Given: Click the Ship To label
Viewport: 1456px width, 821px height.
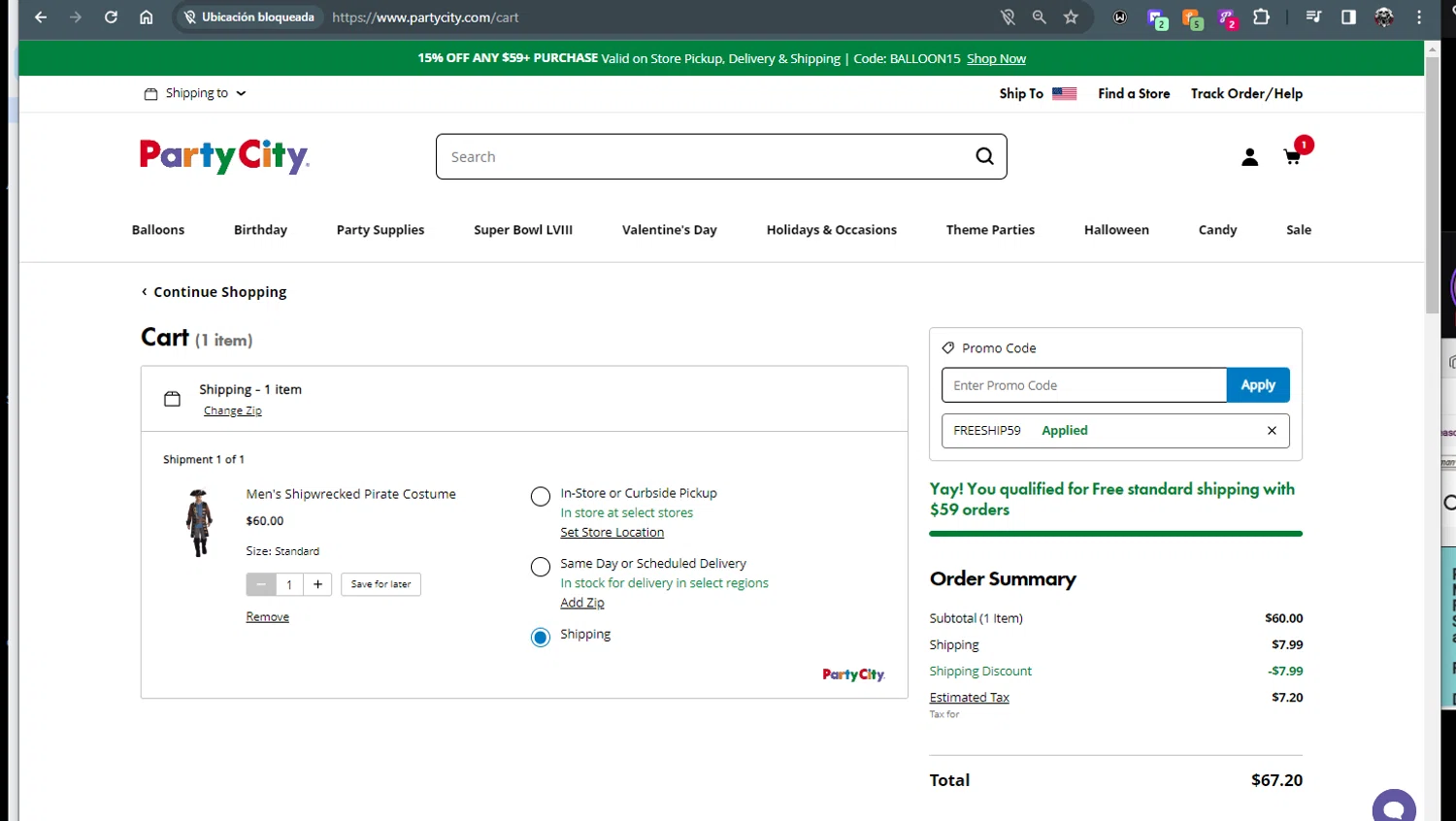Looking at the screenshot, I should tap(1021, 93).
